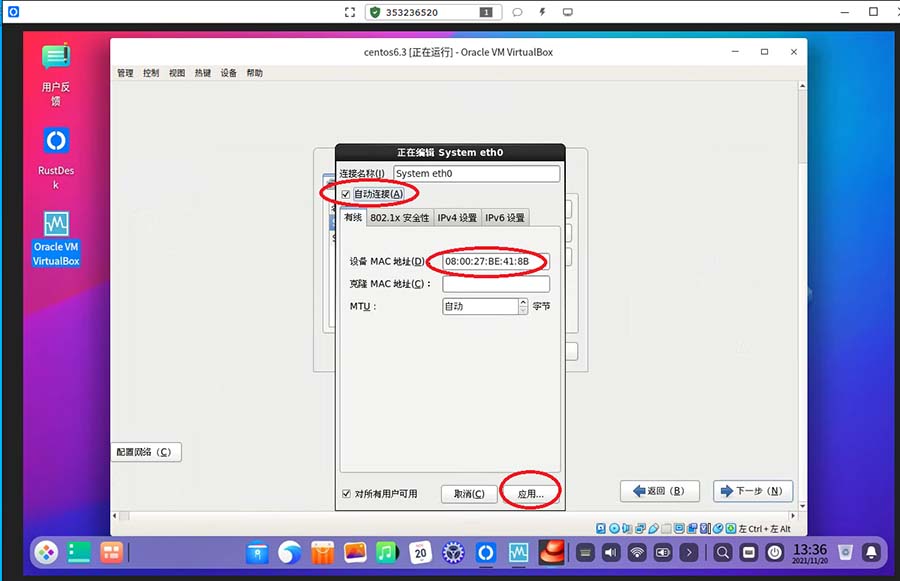This screenshot has height=581, width=900.
Task: Click the VirtualBox hard disk activity icon
Action: coord(600,529)
